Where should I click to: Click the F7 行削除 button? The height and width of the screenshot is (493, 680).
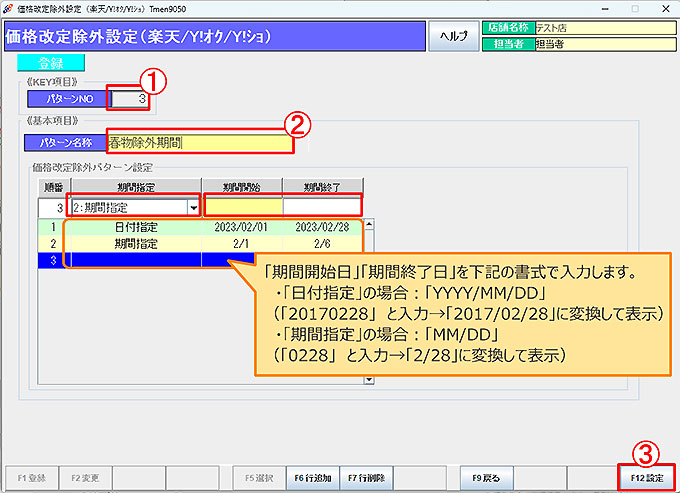click(x=367, y=478)
